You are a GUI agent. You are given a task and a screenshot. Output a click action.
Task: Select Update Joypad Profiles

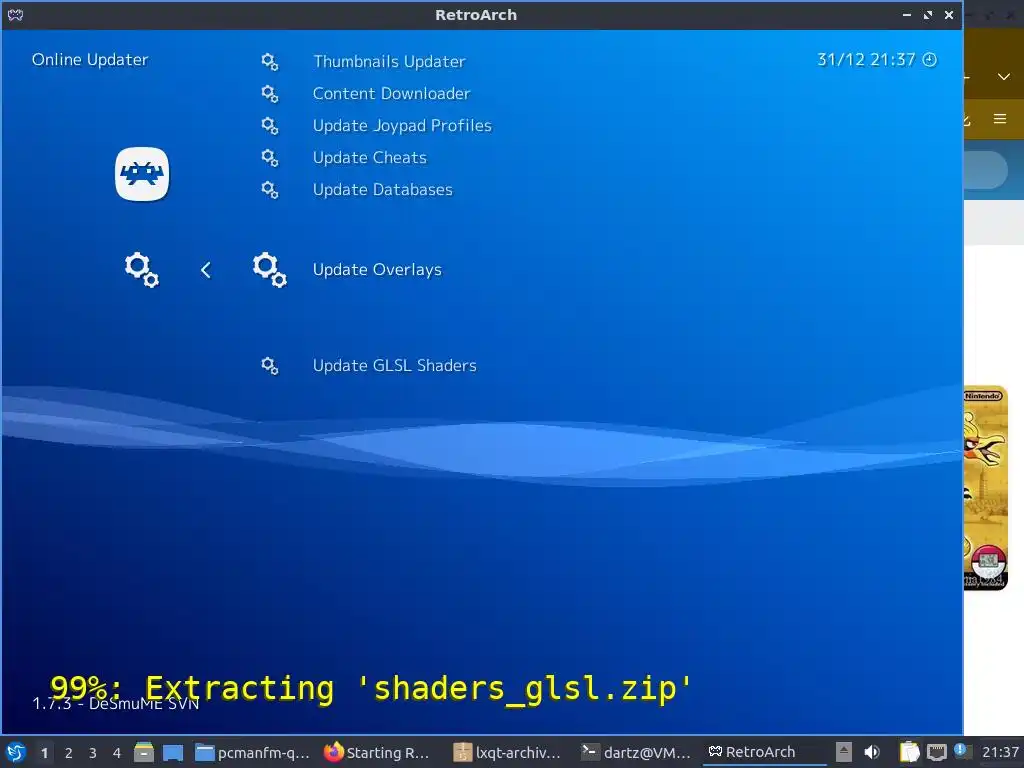pyautogui.click(x=402, y=125)
